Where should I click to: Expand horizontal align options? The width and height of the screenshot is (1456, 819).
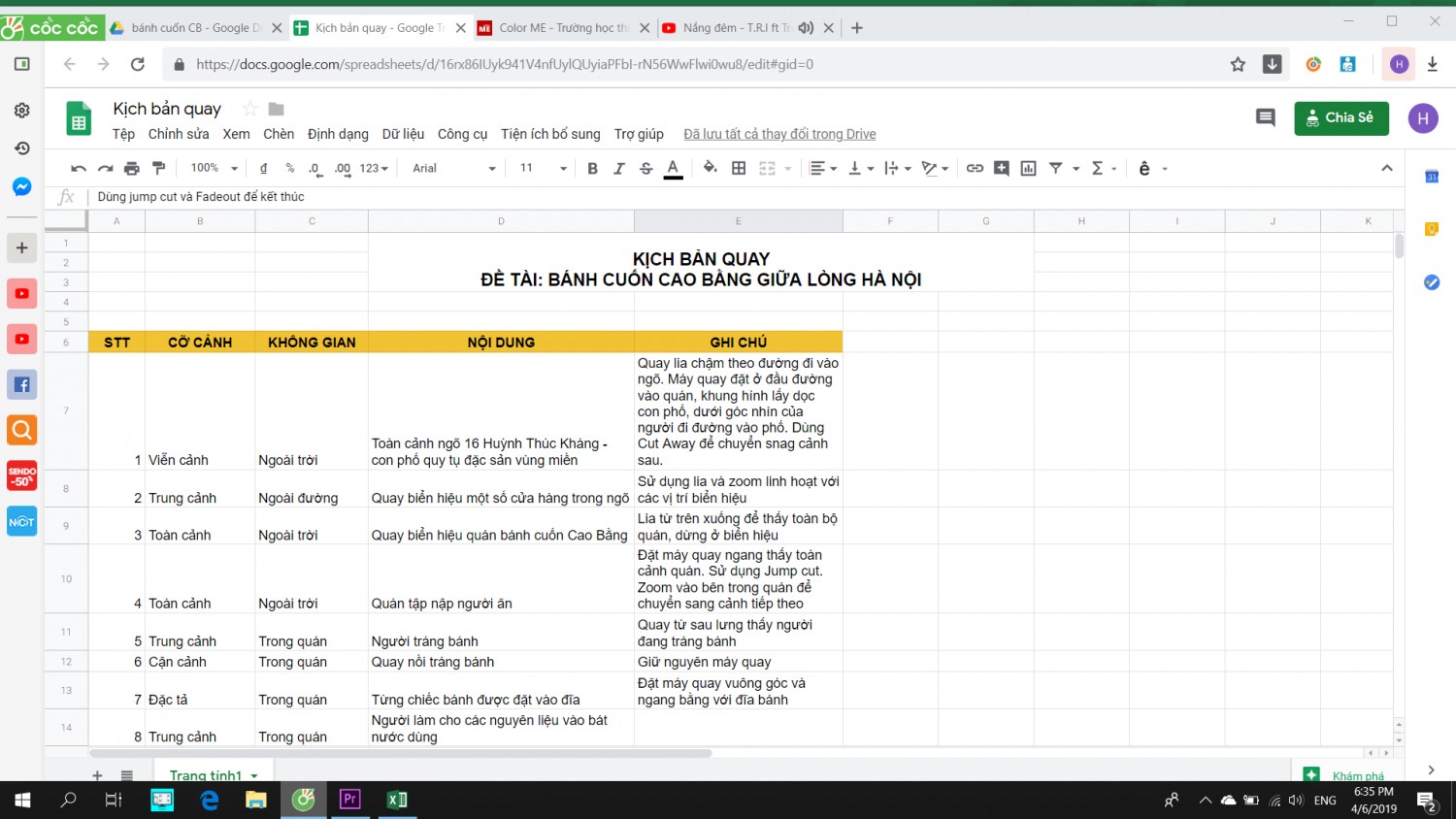[824, 169]
